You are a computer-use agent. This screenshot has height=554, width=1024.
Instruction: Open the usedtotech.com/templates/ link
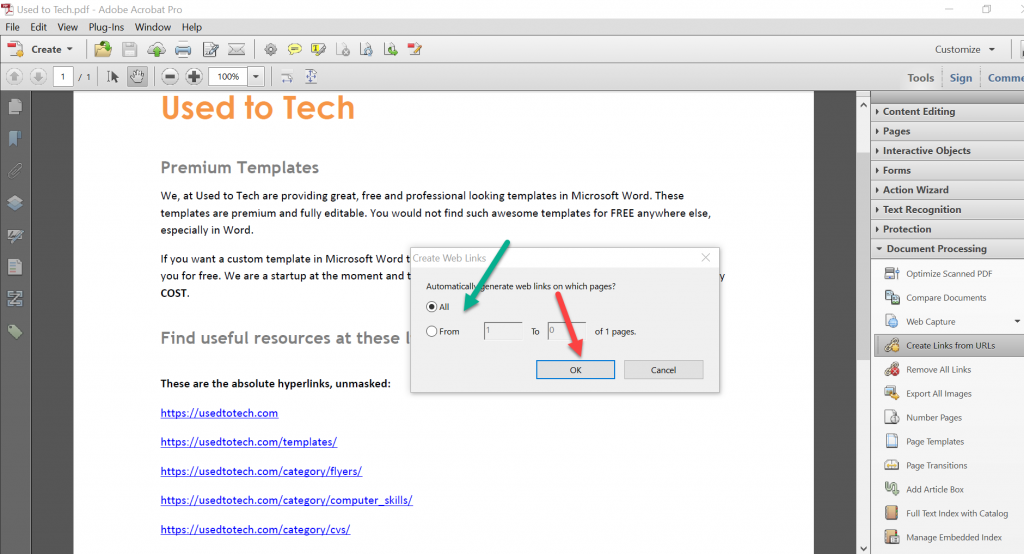tap(249, 442)
